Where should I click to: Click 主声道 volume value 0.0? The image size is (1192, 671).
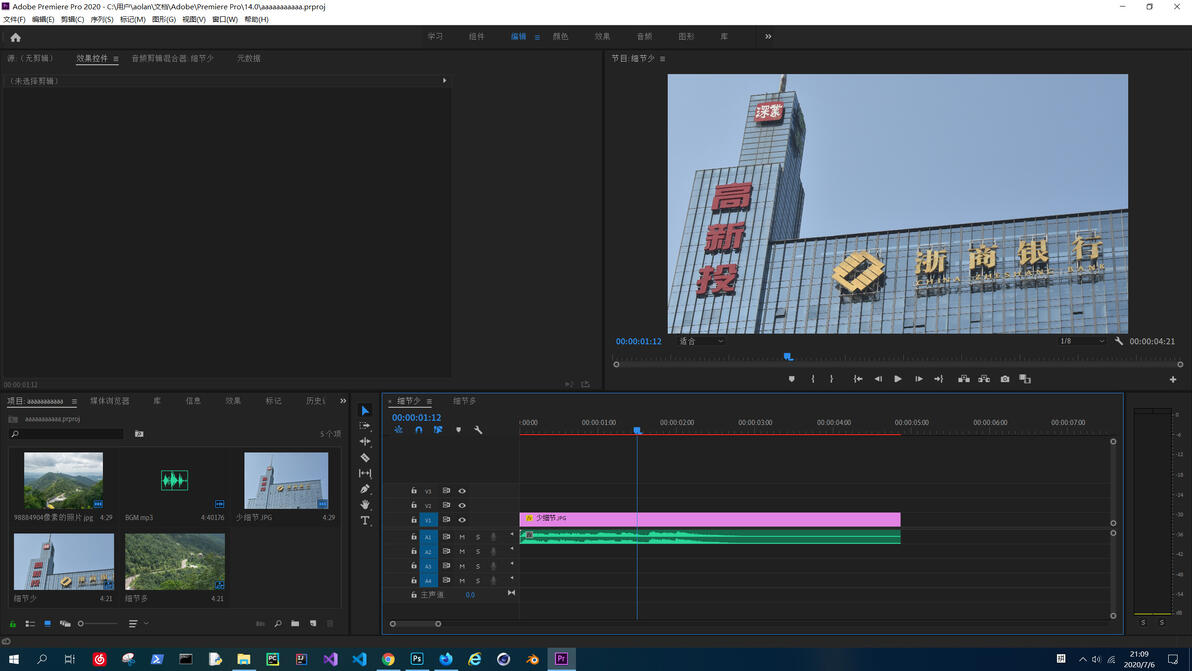click(x=470, y=595)
